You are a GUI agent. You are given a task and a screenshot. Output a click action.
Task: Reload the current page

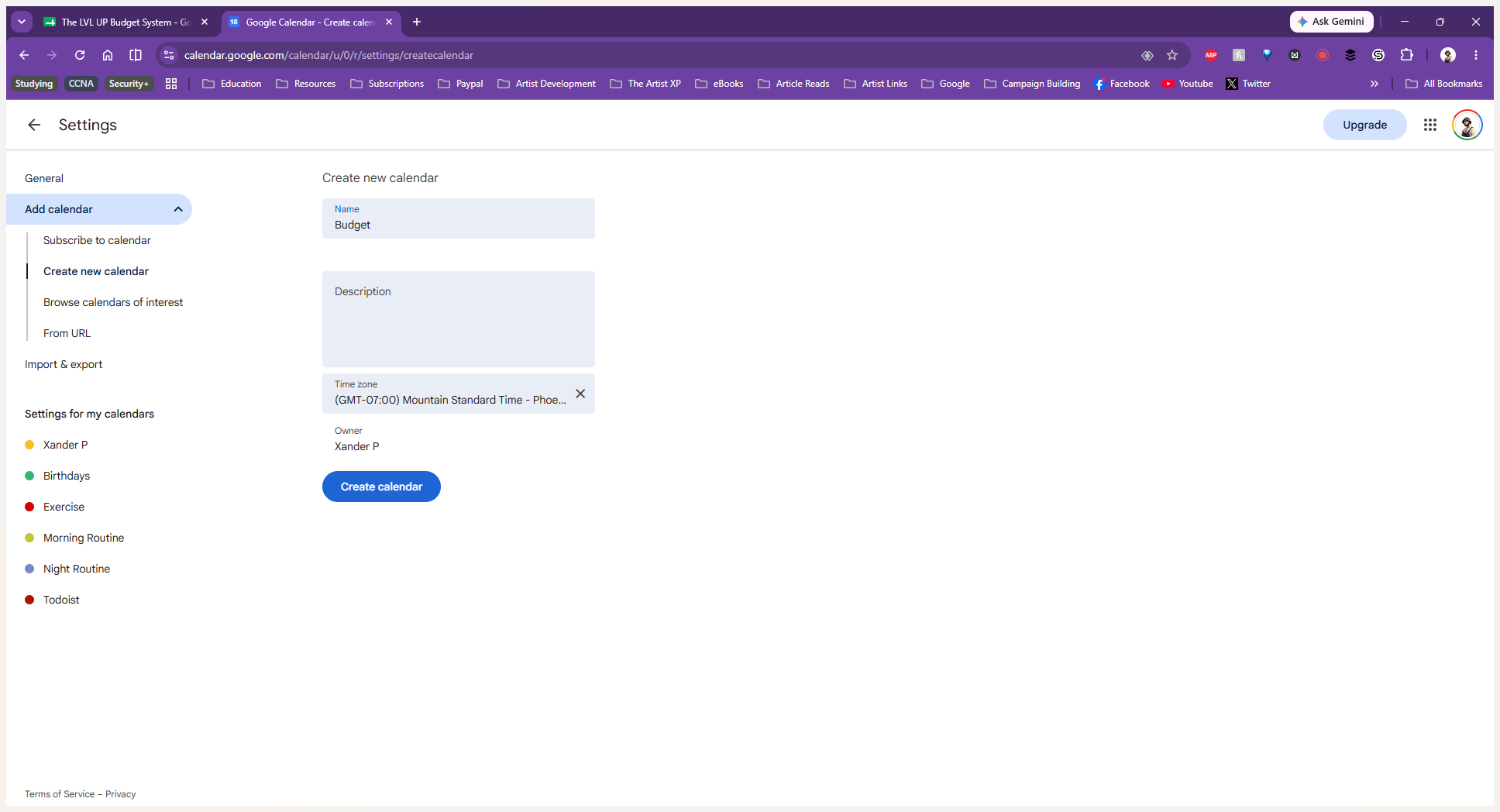click(x=80, y=55)
